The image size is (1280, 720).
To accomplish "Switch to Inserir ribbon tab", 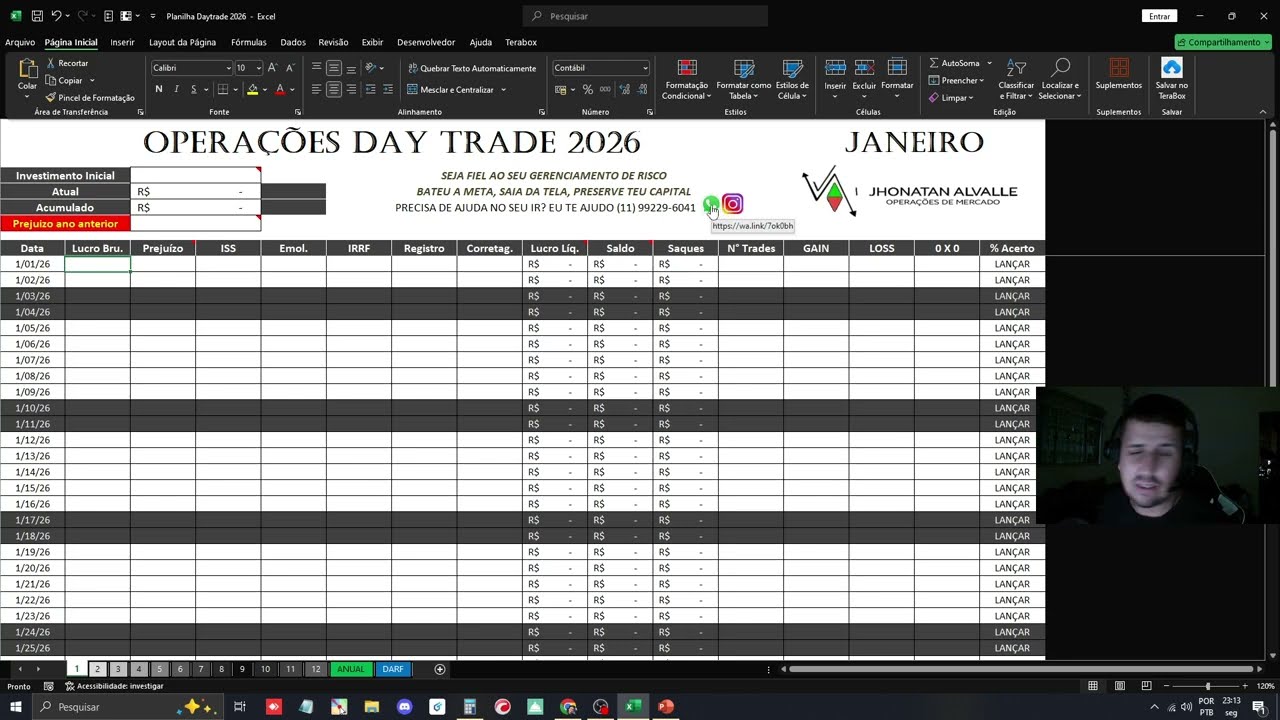I will (122, 42).
